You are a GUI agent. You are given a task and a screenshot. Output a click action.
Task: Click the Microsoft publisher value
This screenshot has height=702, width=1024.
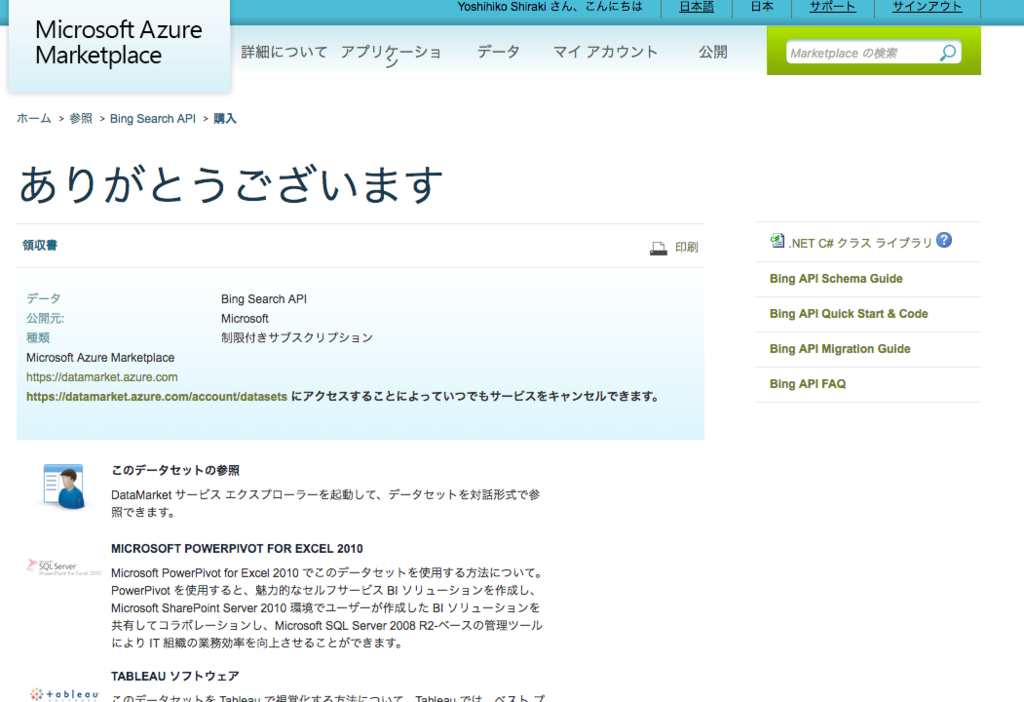coord(245,319)
